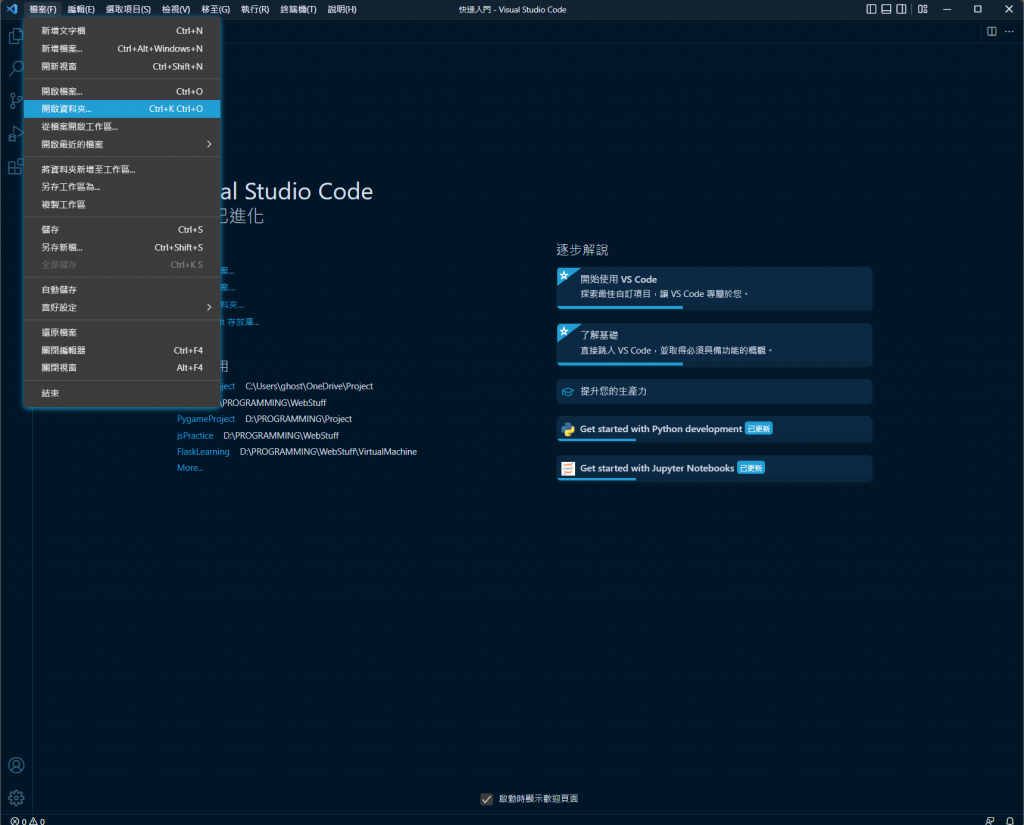Open the 了解基礎 walkthrough
The image size is (1024, 825).
714,344
